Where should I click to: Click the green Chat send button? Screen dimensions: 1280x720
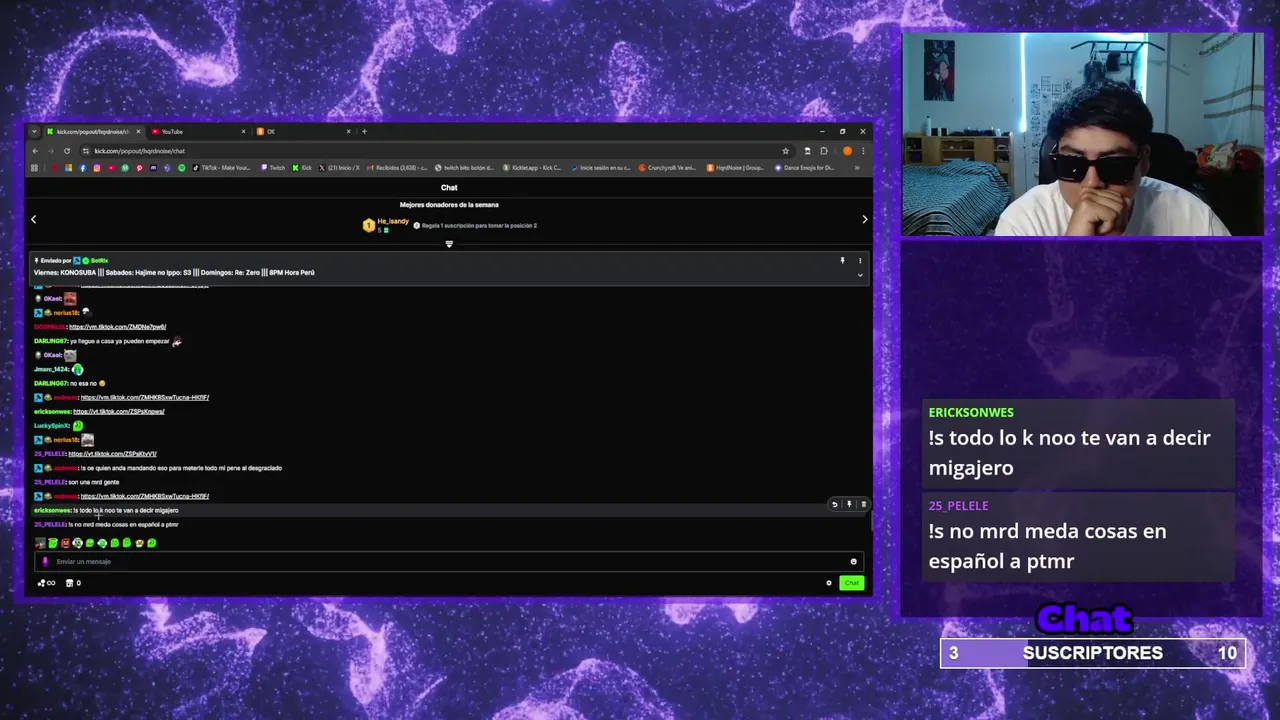pos(851,583)
